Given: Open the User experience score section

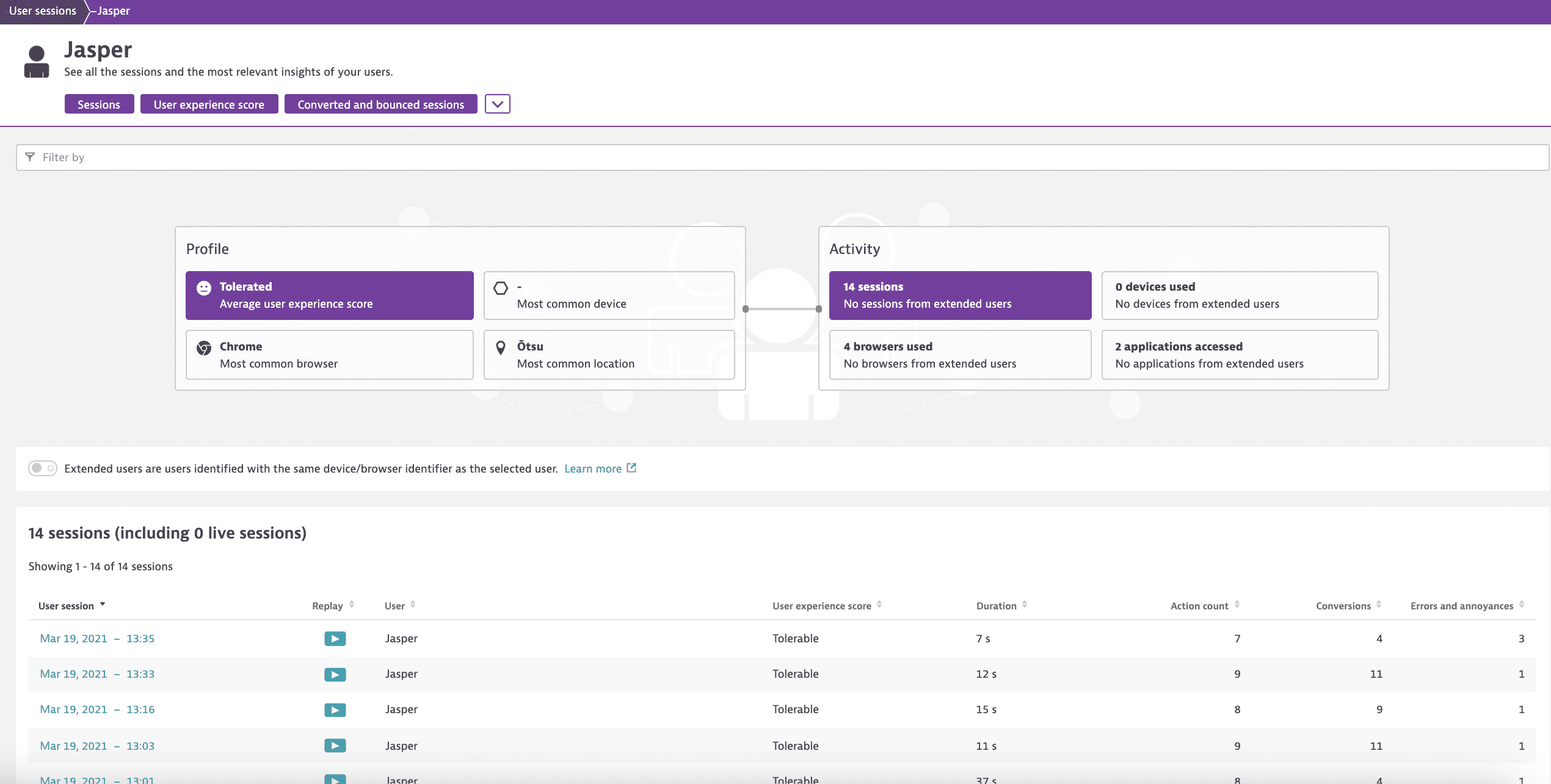Looking at the screenshot, I should (209, 104).
